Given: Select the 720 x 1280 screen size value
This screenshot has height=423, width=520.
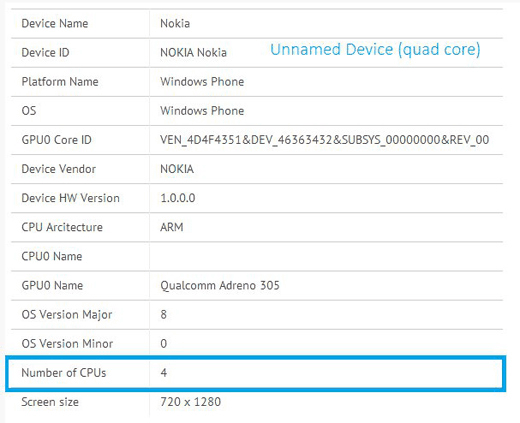Looking at the screenshot, I should click(x=190, y=402).
